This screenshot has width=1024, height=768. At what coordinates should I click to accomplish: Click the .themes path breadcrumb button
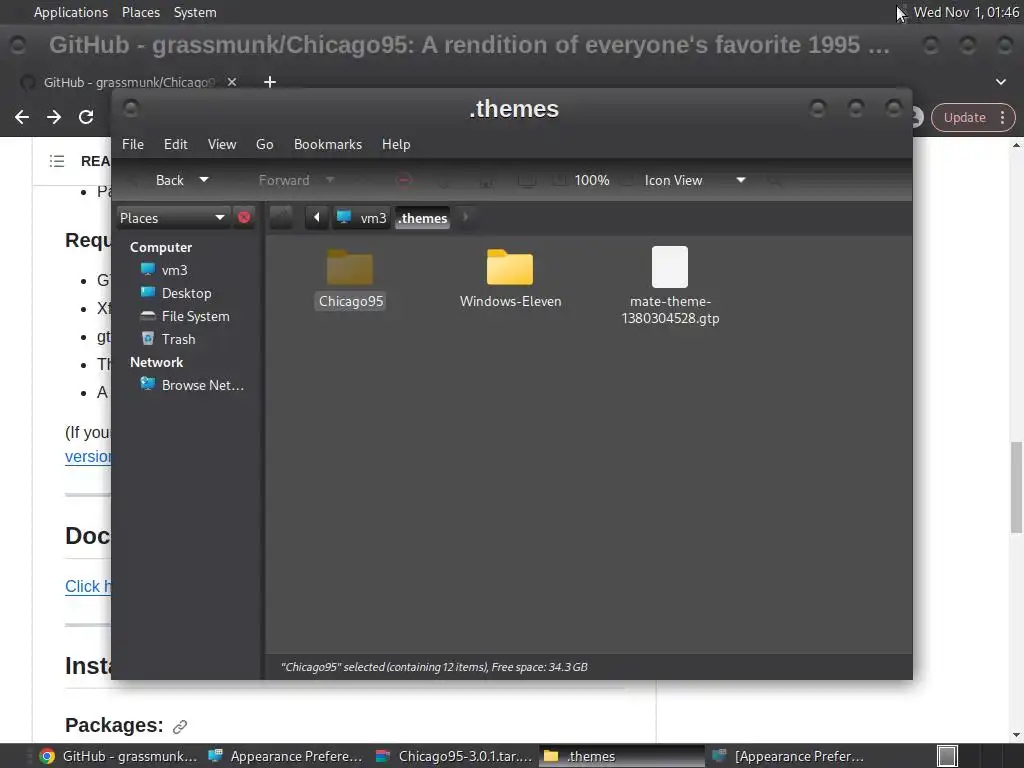(423, 217)
